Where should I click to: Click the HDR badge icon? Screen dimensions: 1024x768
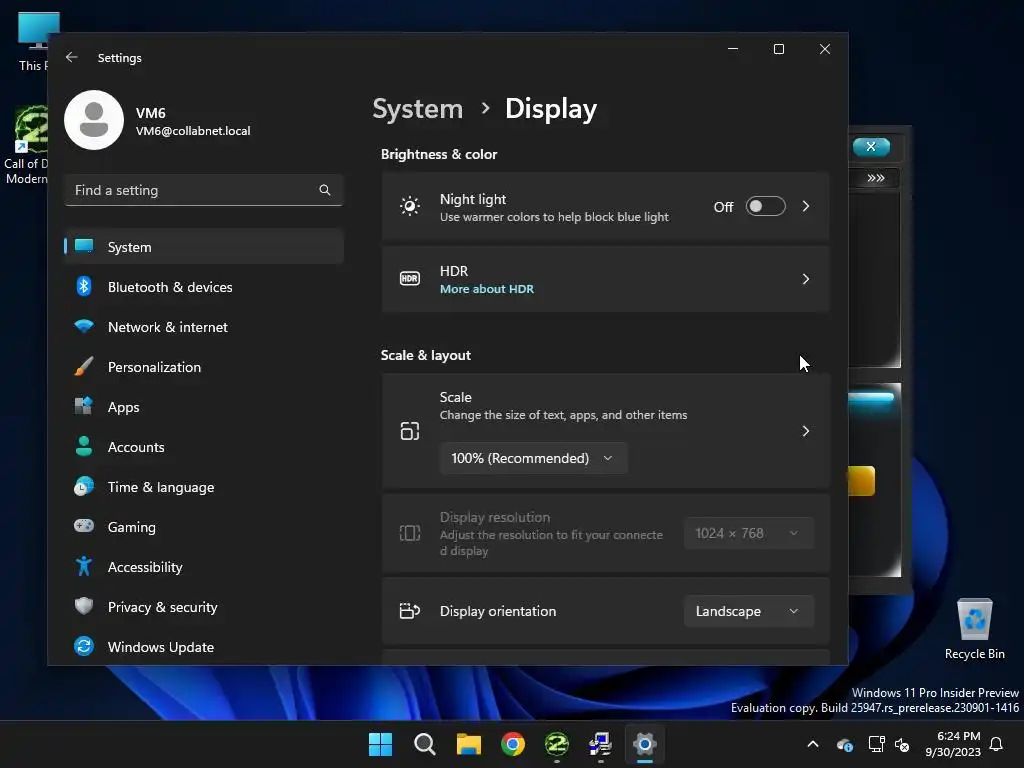click(x=409, y=279)
